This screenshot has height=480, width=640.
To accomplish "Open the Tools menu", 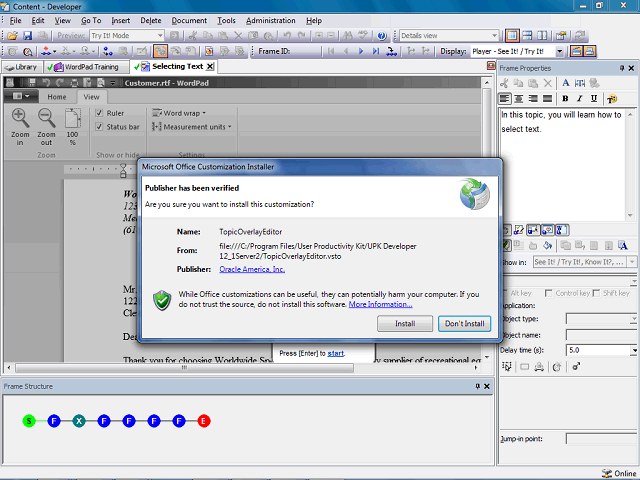I will [x=226, y=20].
